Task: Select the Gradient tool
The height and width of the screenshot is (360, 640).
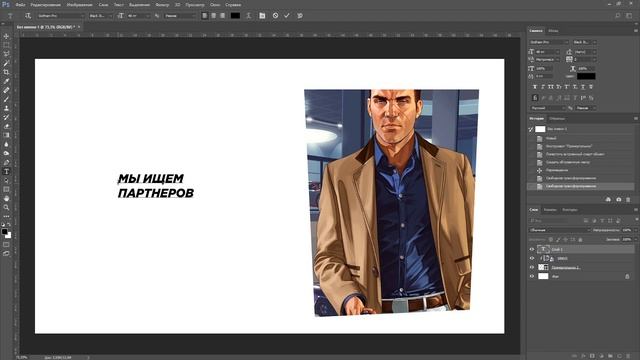Action: pyautogui.click(x=6, y=135)
